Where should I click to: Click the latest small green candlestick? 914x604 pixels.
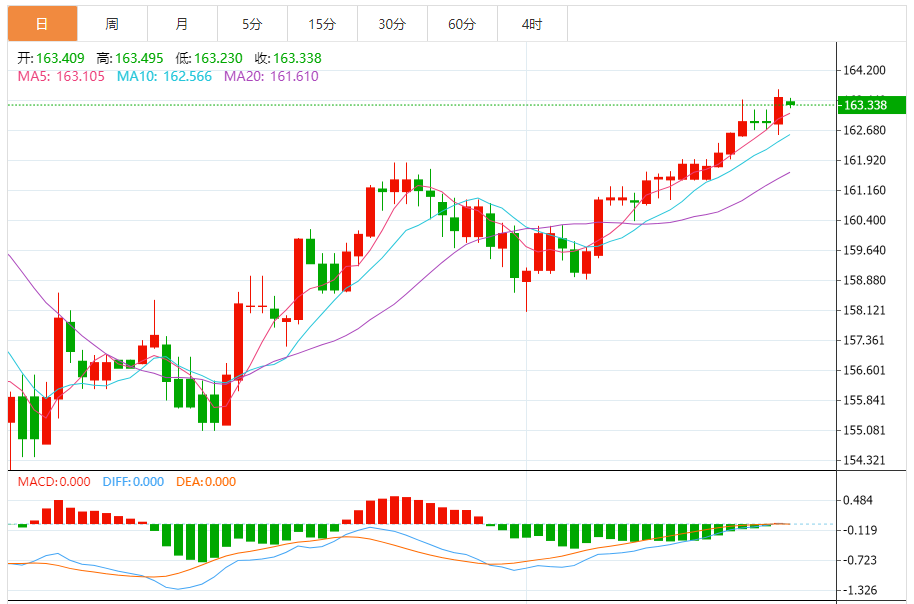click(790, 103)
